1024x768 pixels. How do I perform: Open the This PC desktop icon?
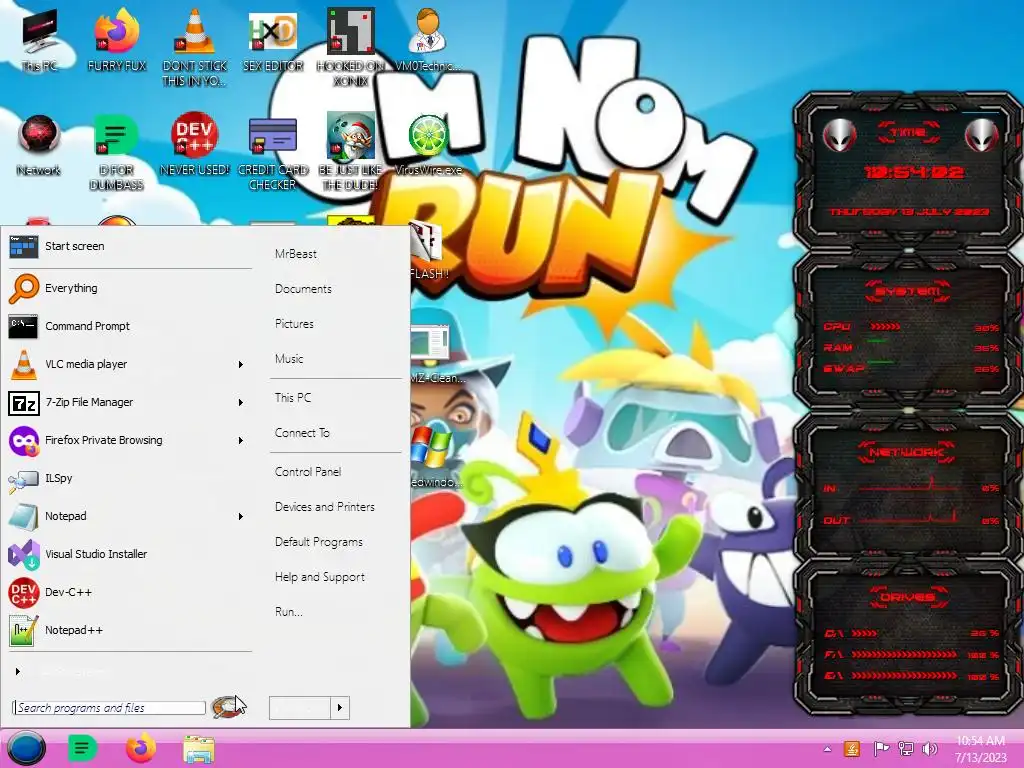[39, 41]
